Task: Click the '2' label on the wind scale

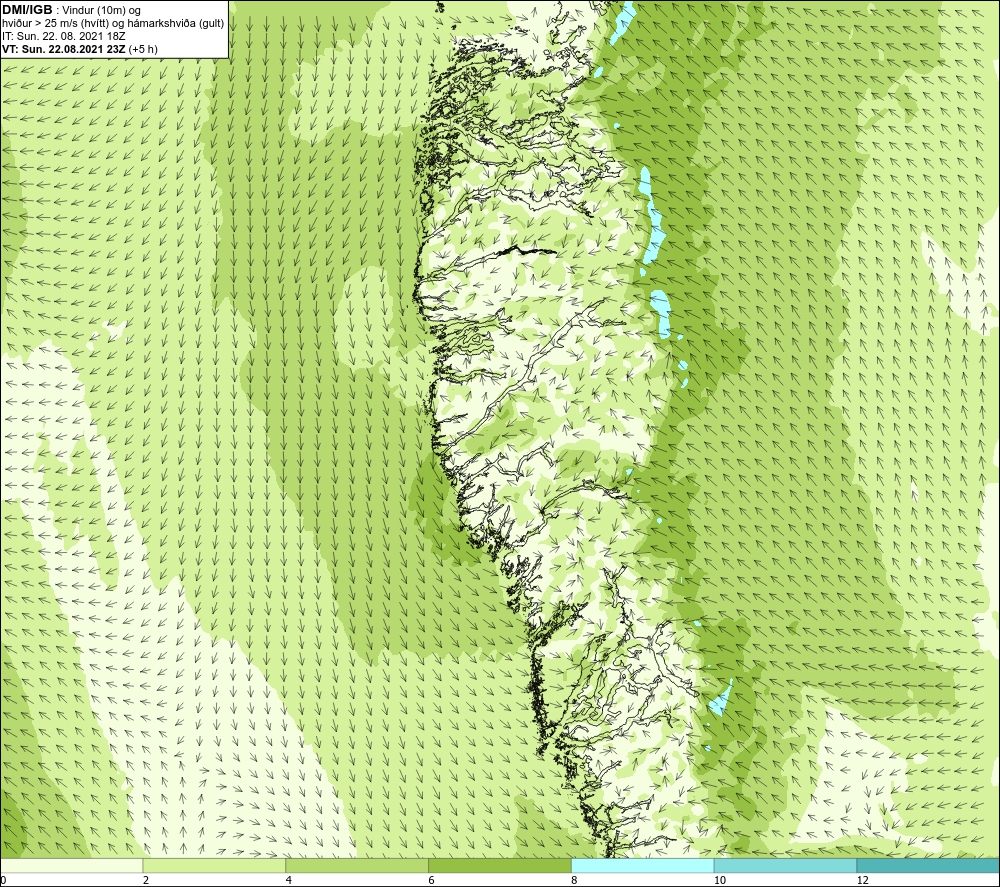Action: (x=146, y=880)
